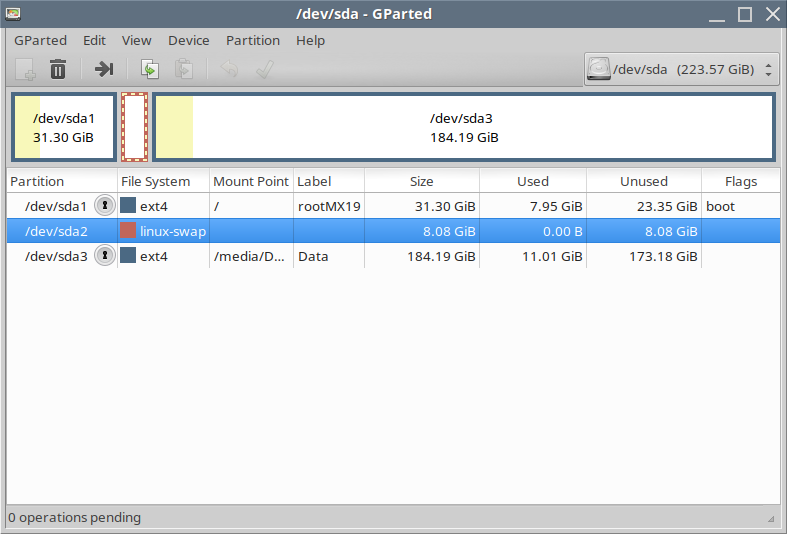Click the File System column header
The image size is (787, 534).
(155, 181)
